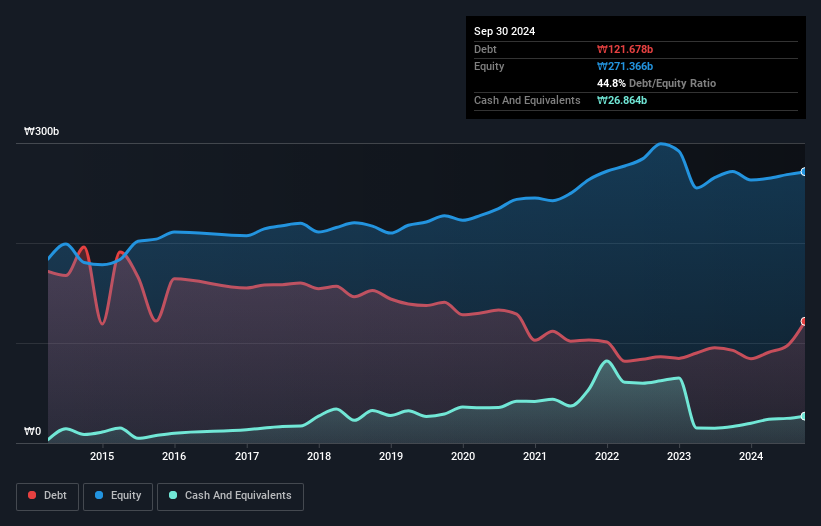Click the Debt row label in tooltip
Image resolution: width=821 pixels, height=526 pixels.
click(x=485, y=49)
